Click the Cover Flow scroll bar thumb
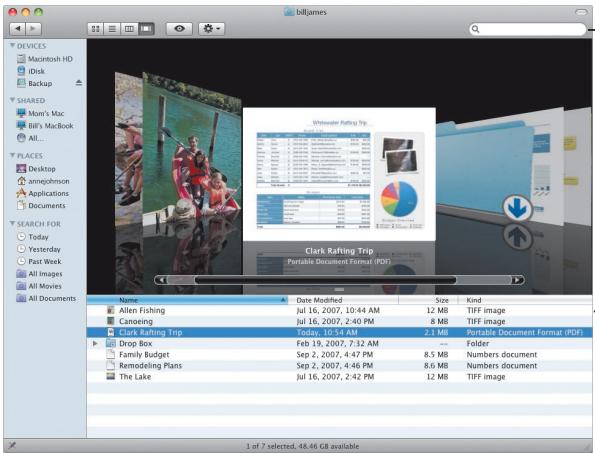This screenshot has height=453, width=595. click(x=325, y=280)
